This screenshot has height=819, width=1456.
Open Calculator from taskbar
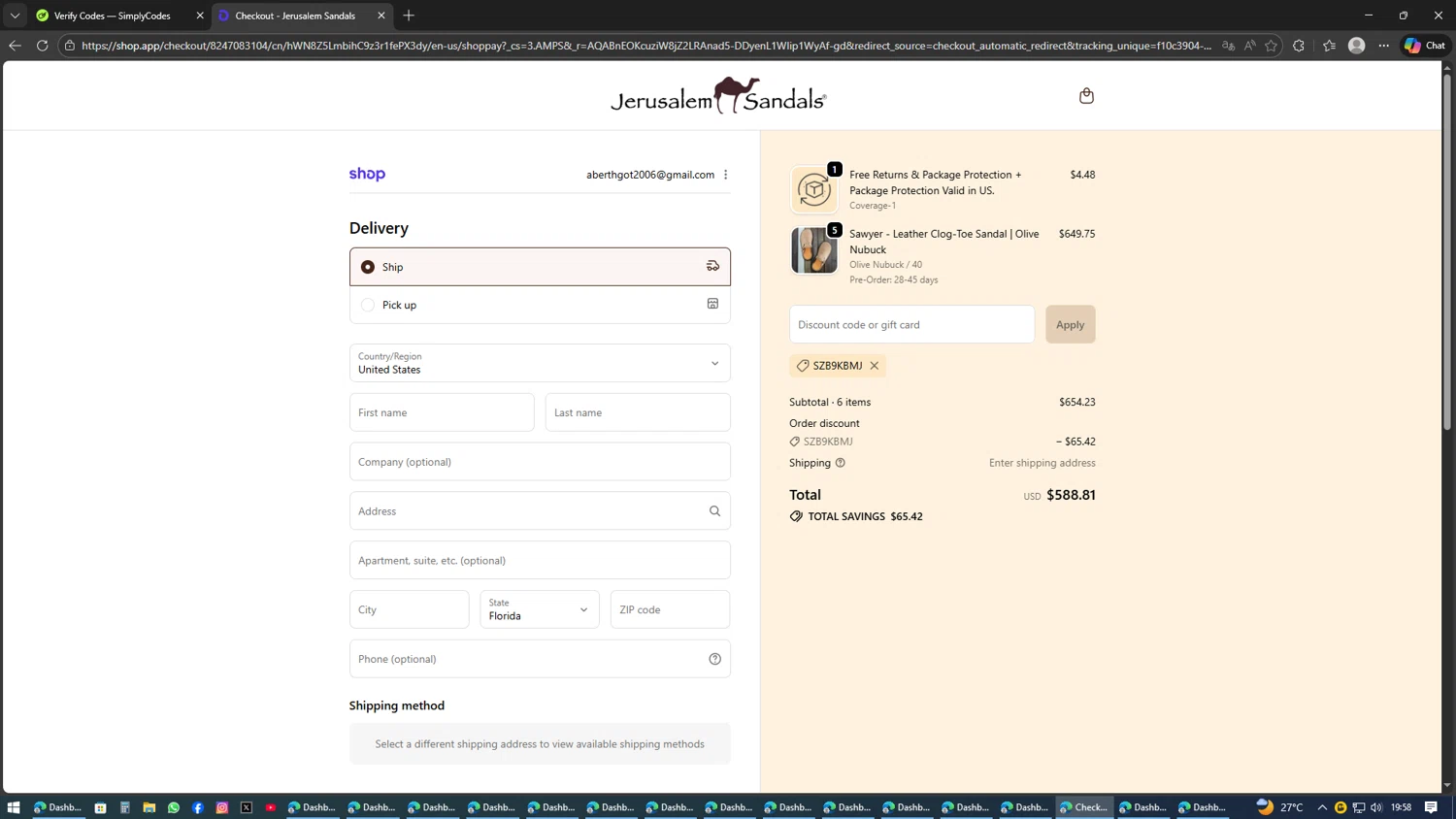tap(125, 807)
